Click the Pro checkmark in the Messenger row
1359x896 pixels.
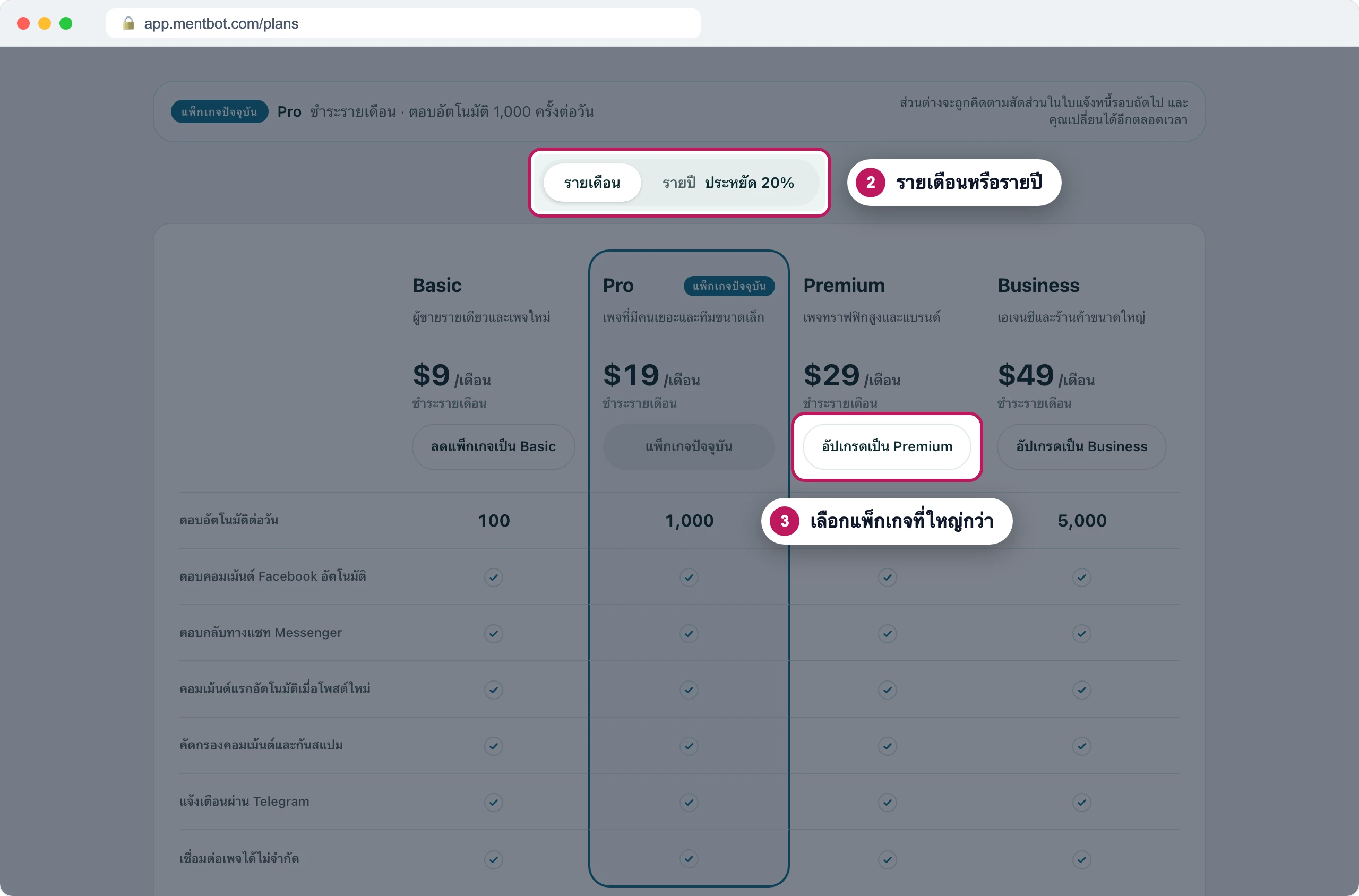(689, 633)
